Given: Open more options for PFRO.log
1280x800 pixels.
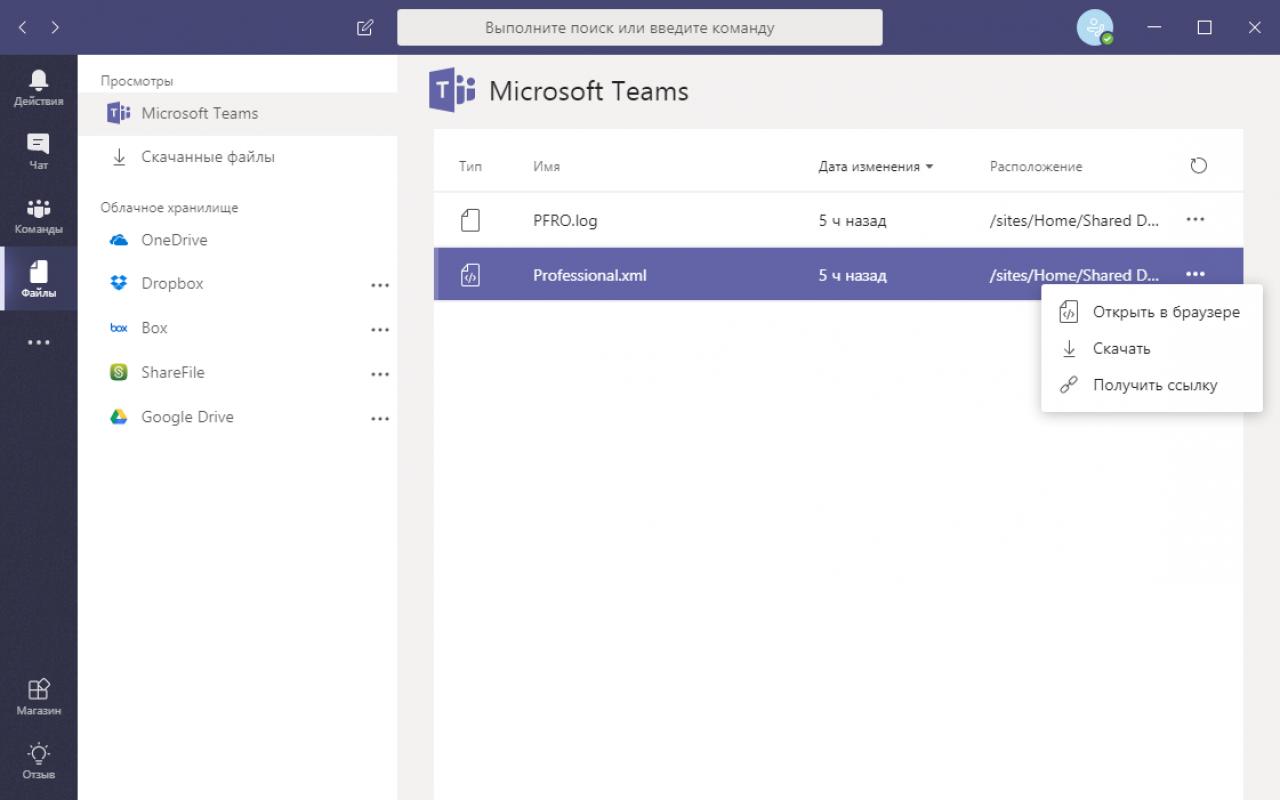Looking at the screenshot, I should click(1195, 219).
